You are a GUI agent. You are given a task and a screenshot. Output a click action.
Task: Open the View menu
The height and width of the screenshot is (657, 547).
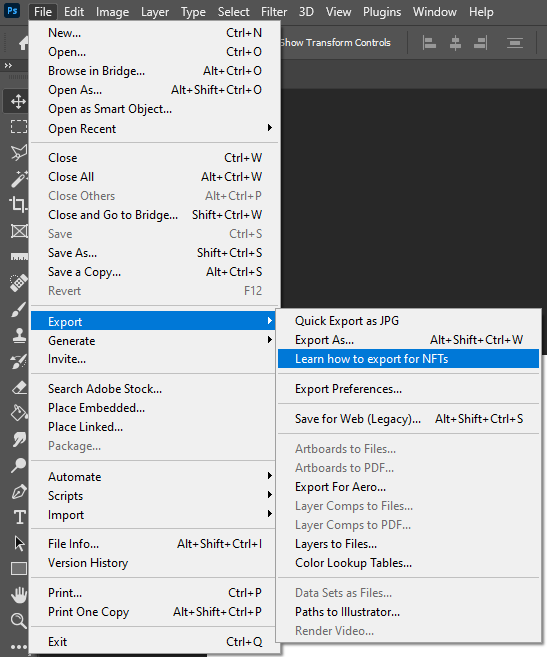point(338,12)
